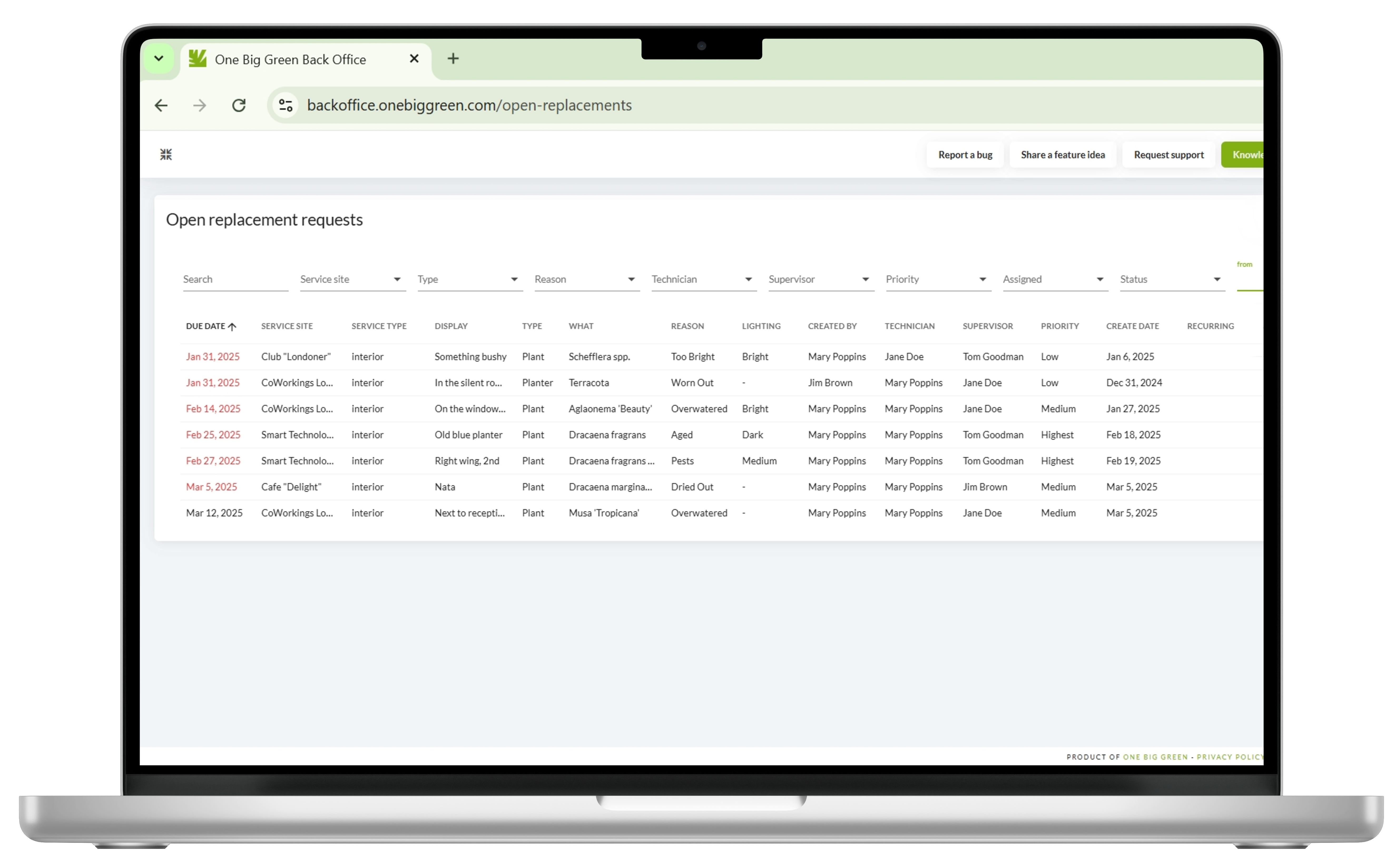Open the Type filter dropdown
The image size is (1400, 856).
pyautogui.click(x=470, y=279)
